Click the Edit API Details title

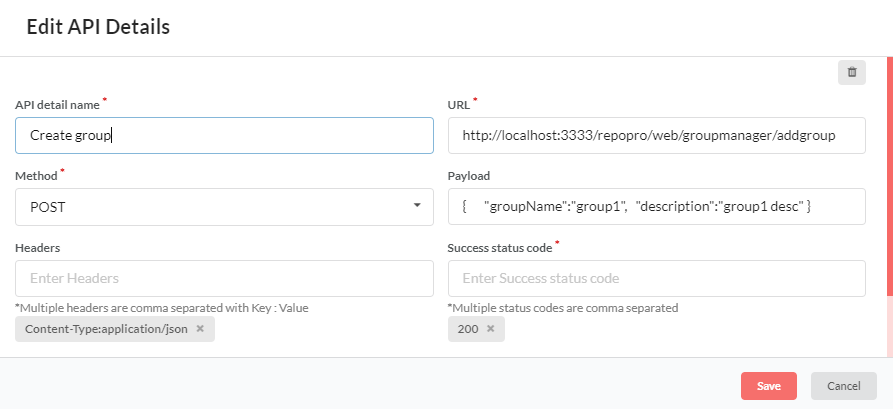[98, 27]
